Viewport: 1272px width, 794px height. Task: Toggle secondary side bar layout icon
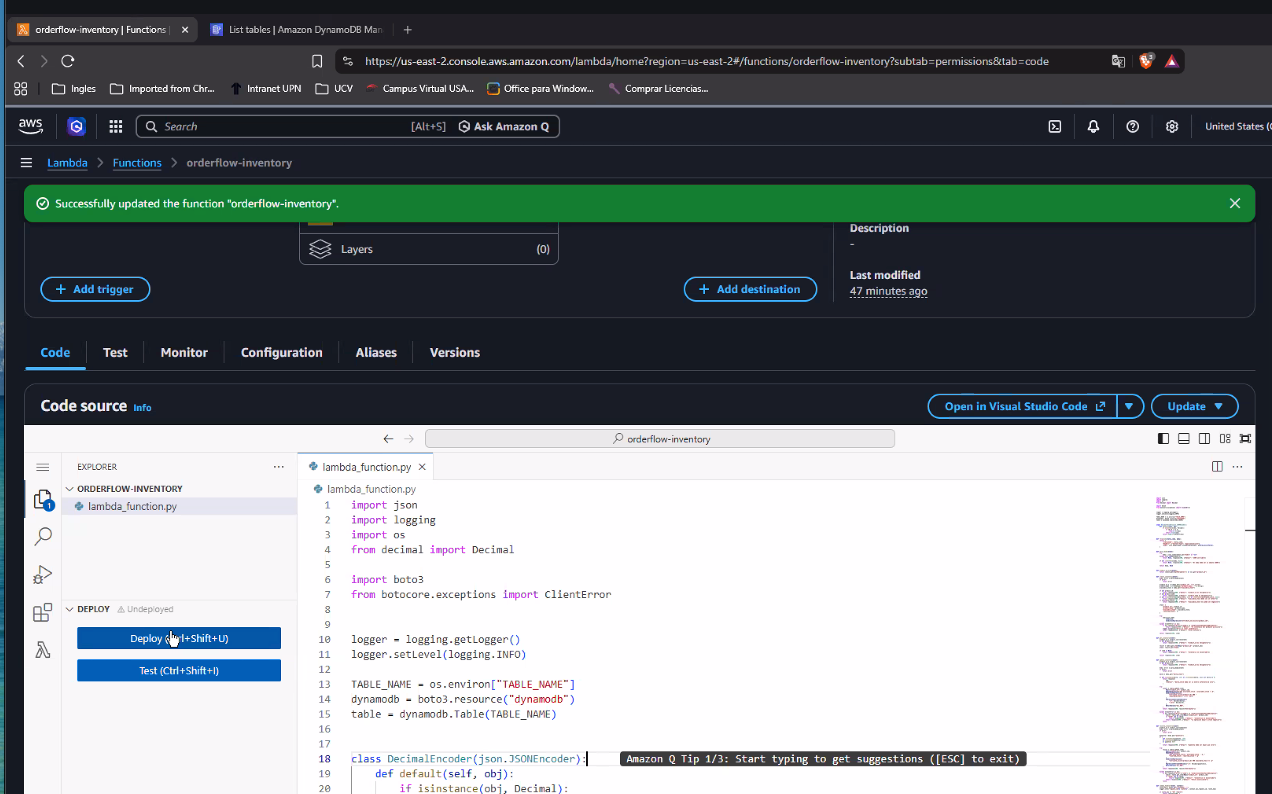pyautogui.click(x=1204, y=439)
